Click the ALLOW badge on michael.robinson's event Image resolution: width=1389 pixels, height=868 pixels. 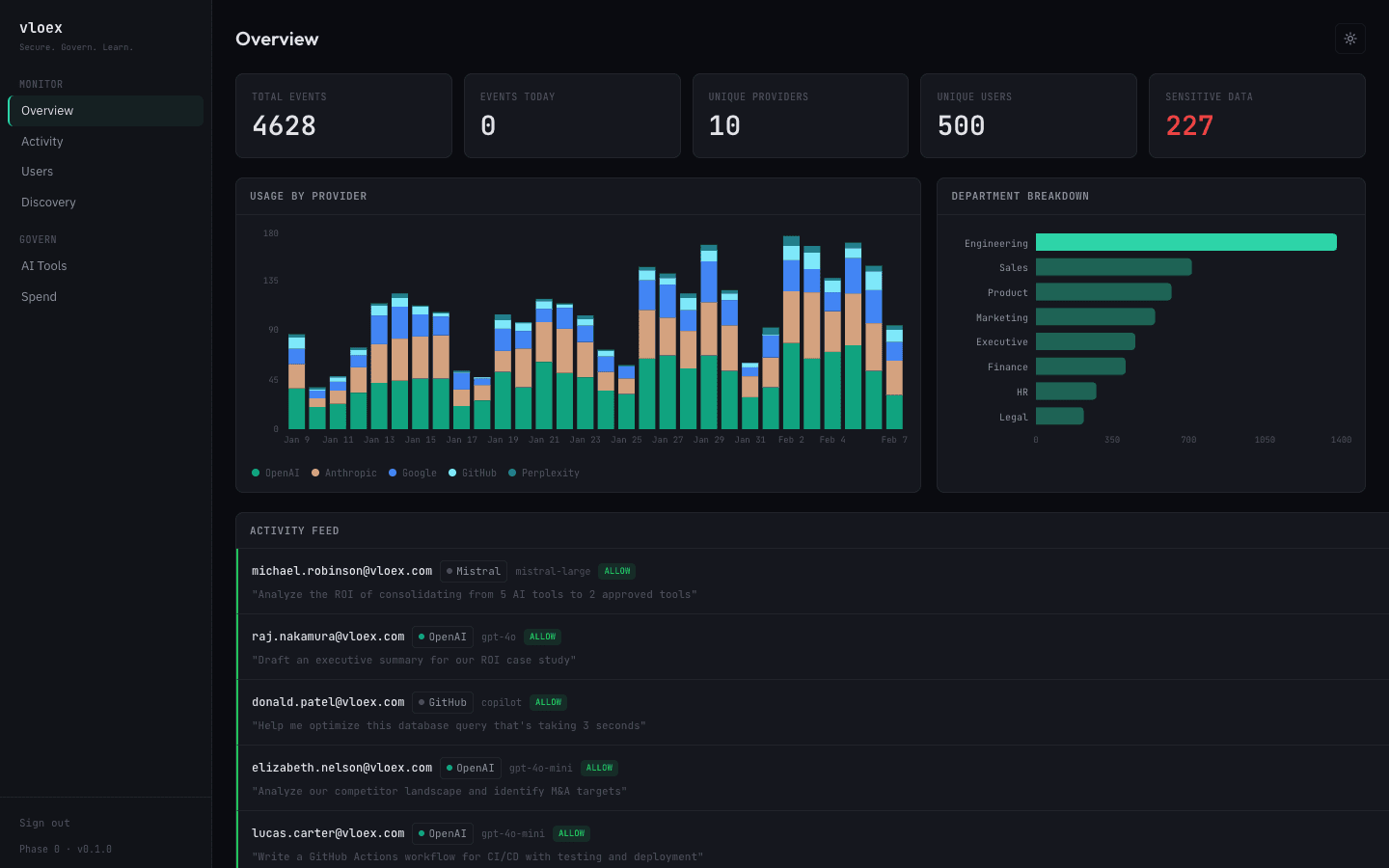(x=616, y=570)
